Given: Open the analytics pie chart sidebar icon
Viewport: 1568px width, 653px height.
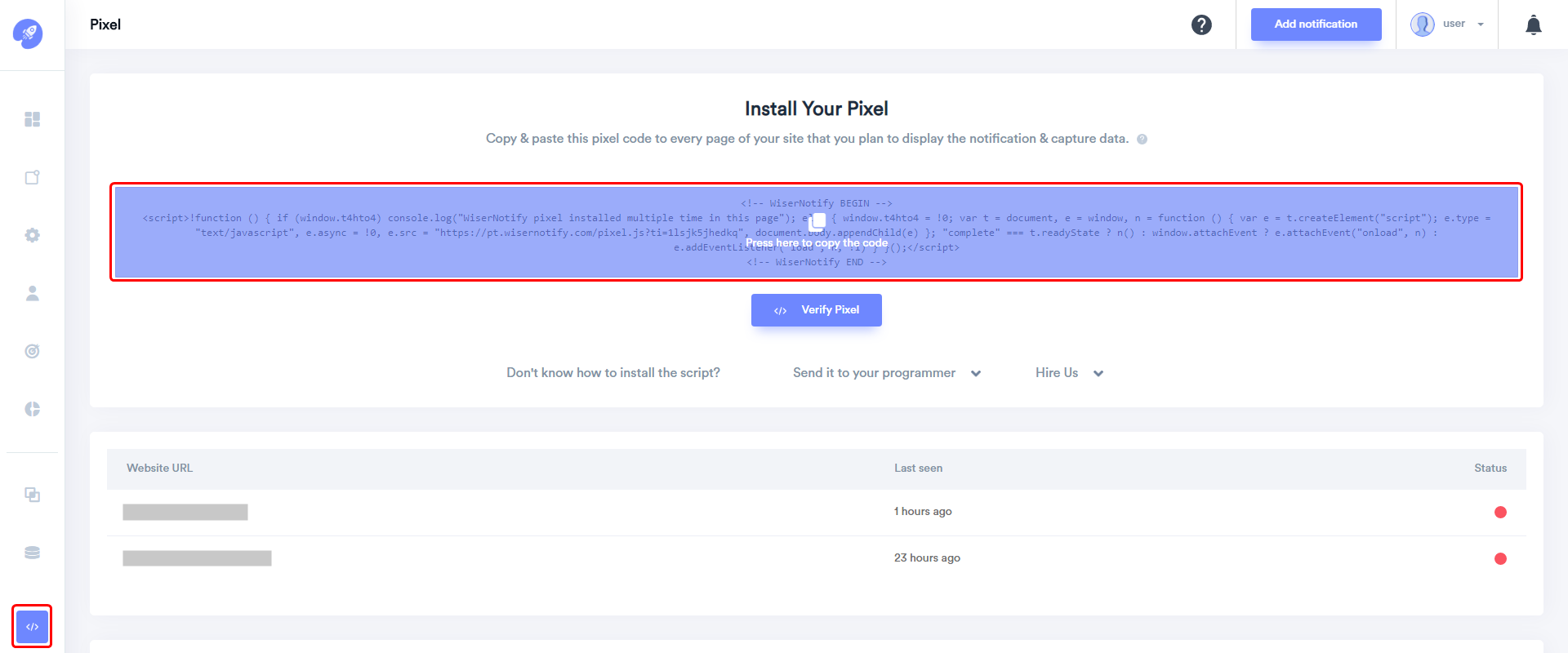Looking at the screenshot, I should click(32, 409).
